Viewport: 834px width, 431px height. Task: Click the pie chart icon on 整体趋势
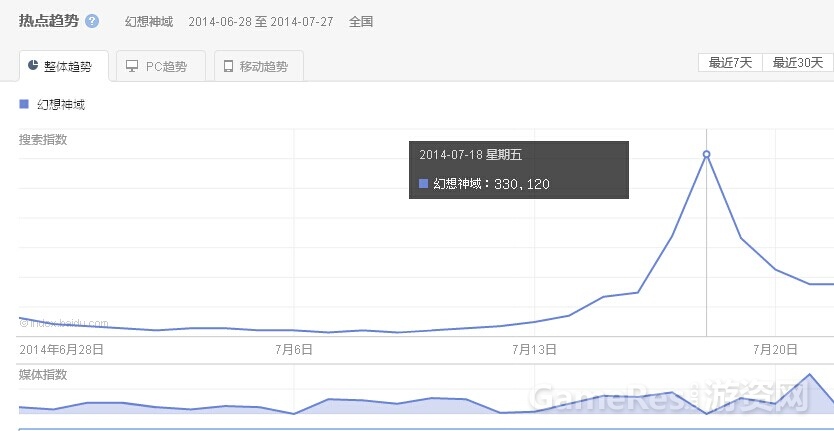coord(32,65)
